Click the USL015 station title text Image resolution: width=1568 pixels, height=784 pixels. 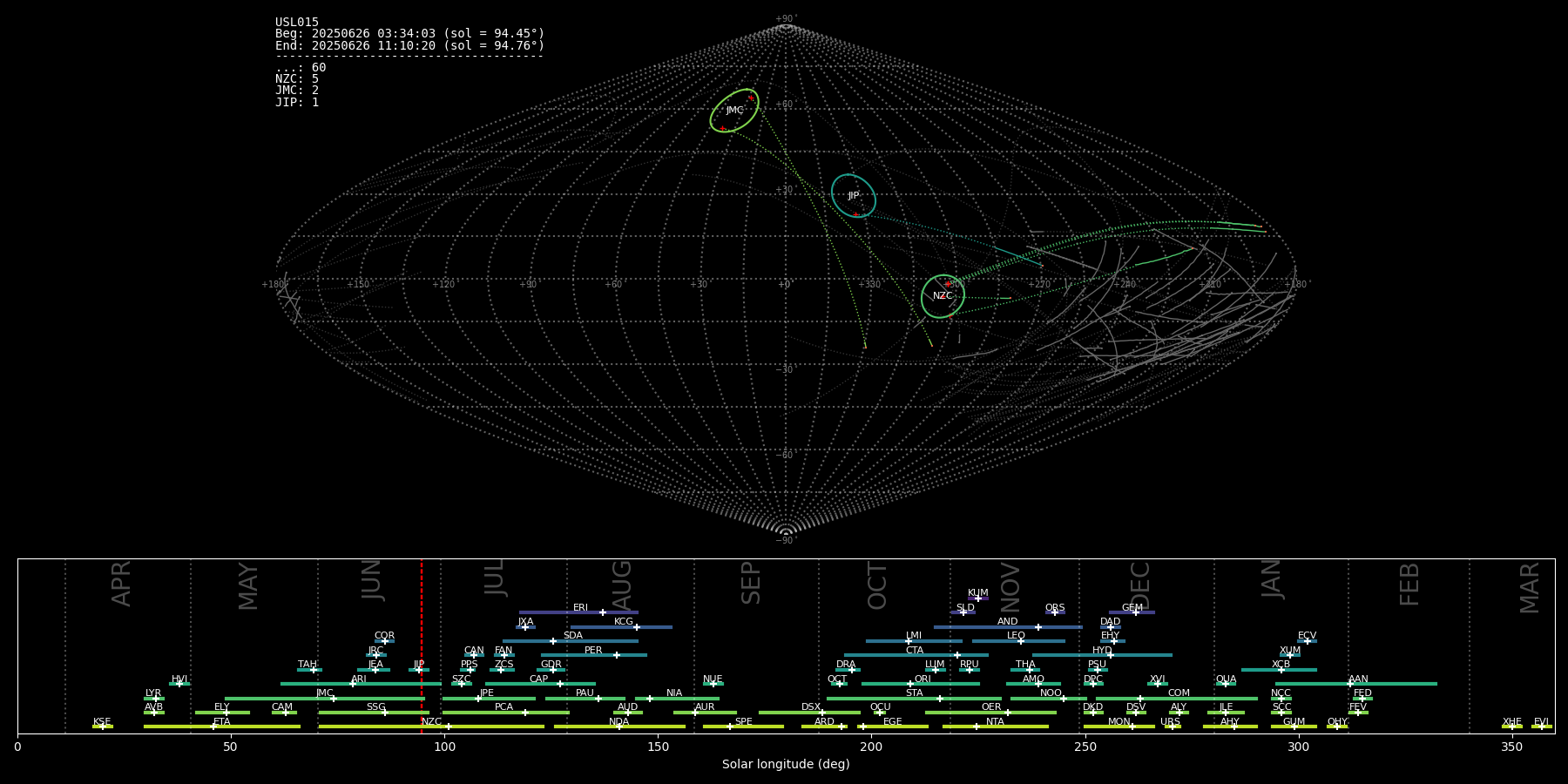pyautogui.click(x=297, y=23)
